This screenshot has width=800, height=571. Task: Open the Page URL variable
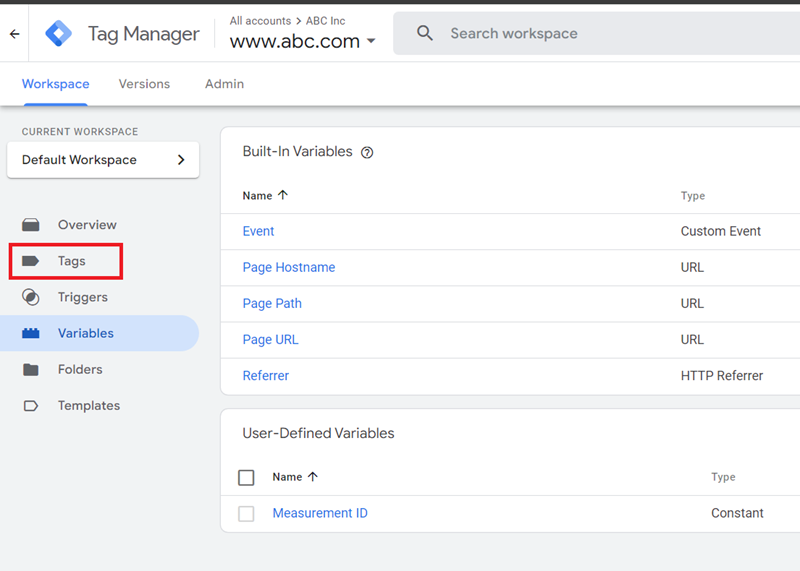pos(270,339)
